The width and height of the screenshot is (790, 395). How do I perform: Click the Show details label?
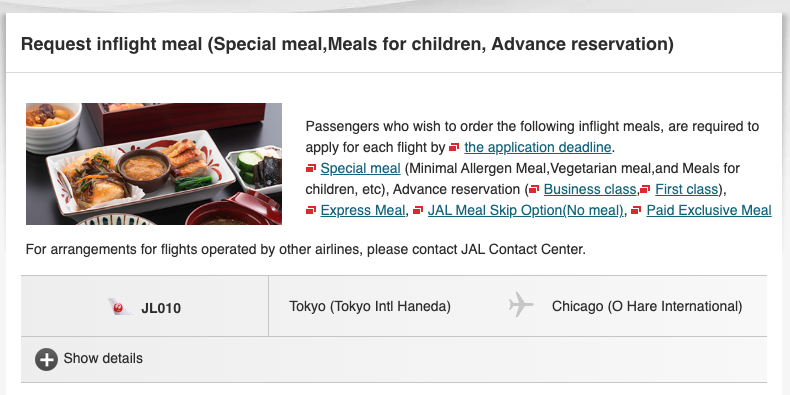point(103,359)
